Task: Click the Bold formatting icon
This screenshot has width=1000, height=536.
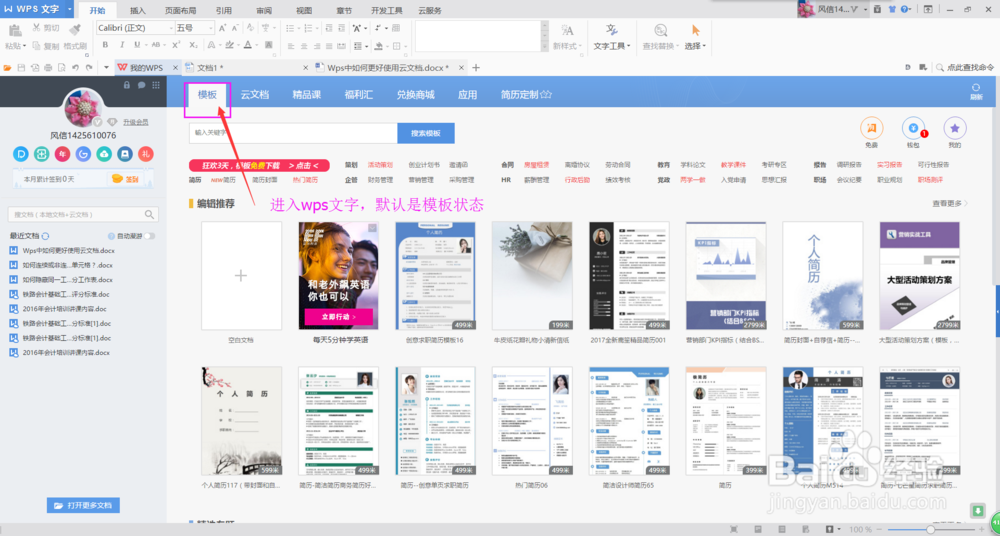Action: click(x=105, y=45)
